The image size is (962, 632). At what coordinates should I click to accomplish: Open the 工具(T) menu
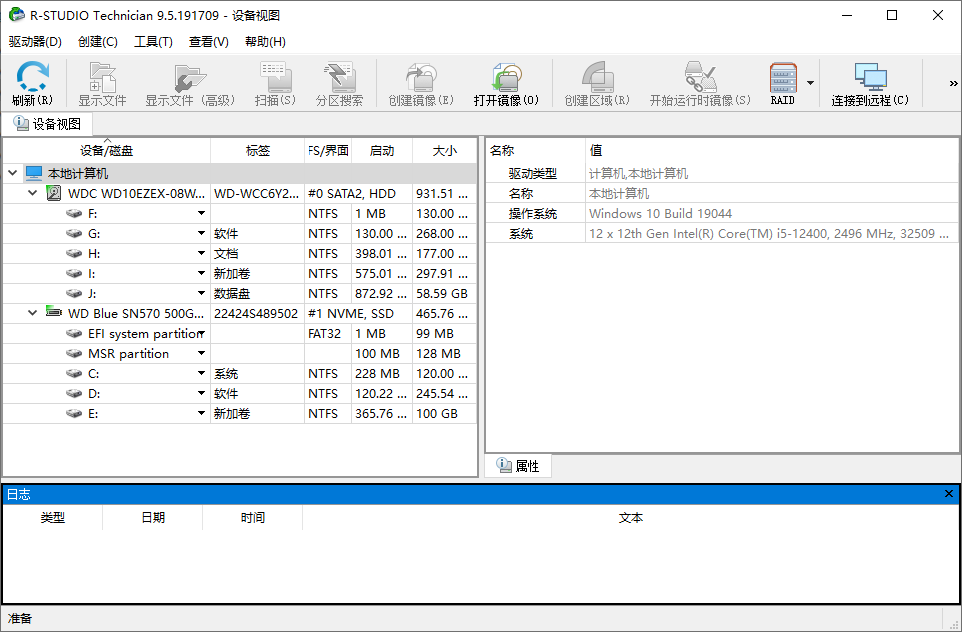(x=153, y=42)
